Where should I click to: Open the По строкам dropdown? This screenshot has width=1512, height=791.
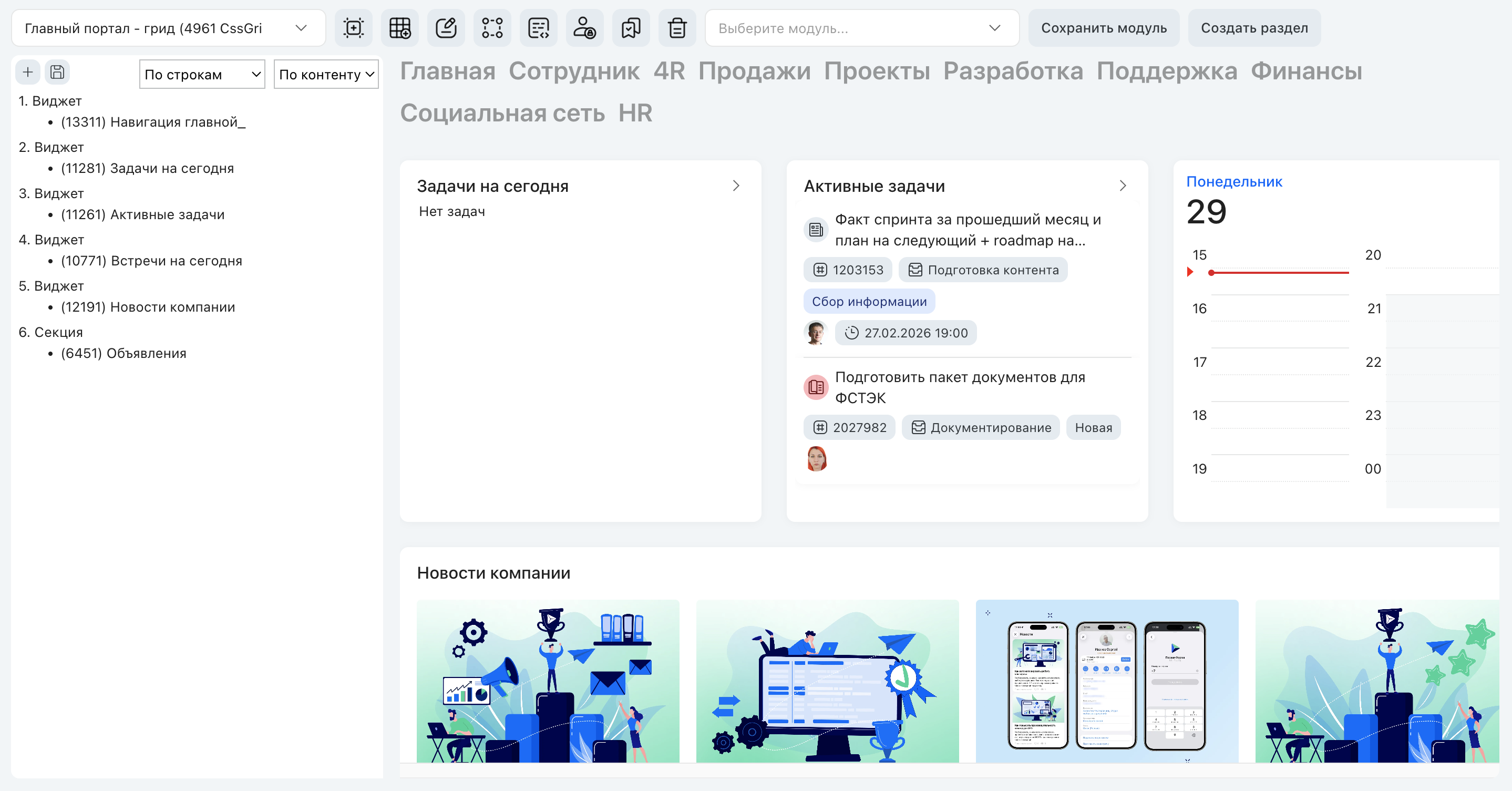pyautogui.click(x=202, y=75)
